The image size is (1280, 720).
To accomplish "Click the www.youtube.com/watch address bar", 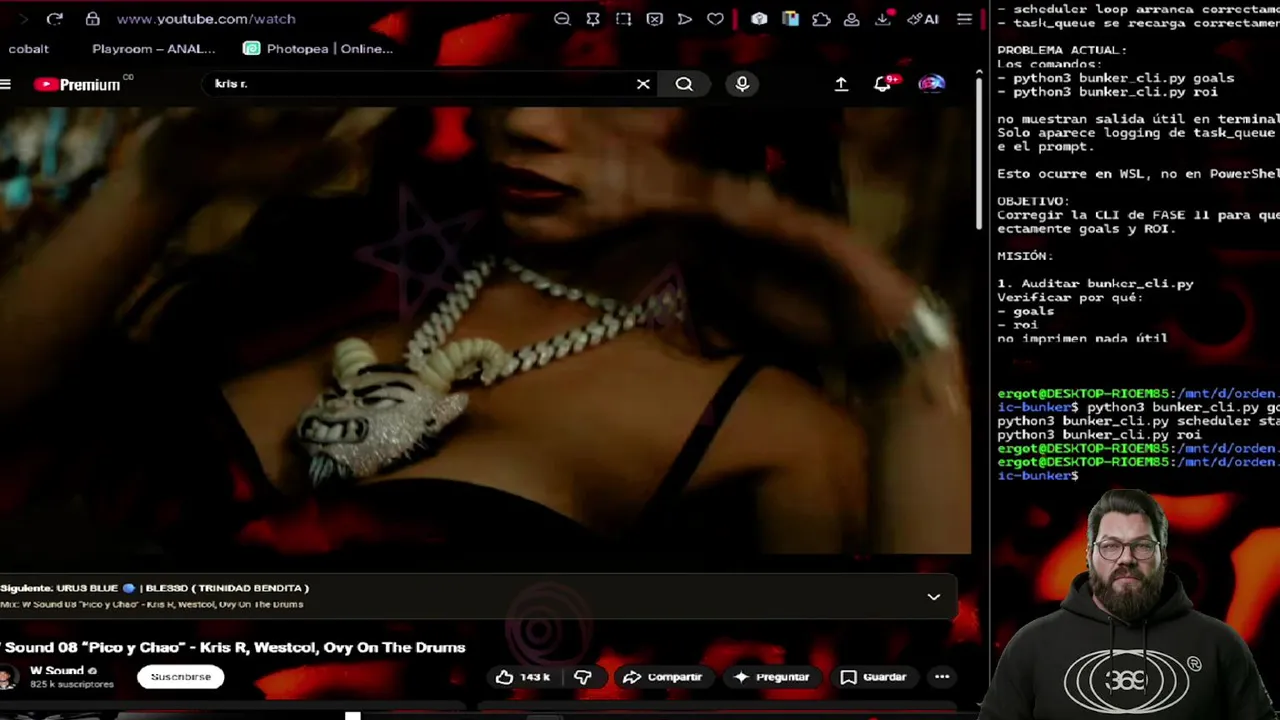I will (205, 19).
